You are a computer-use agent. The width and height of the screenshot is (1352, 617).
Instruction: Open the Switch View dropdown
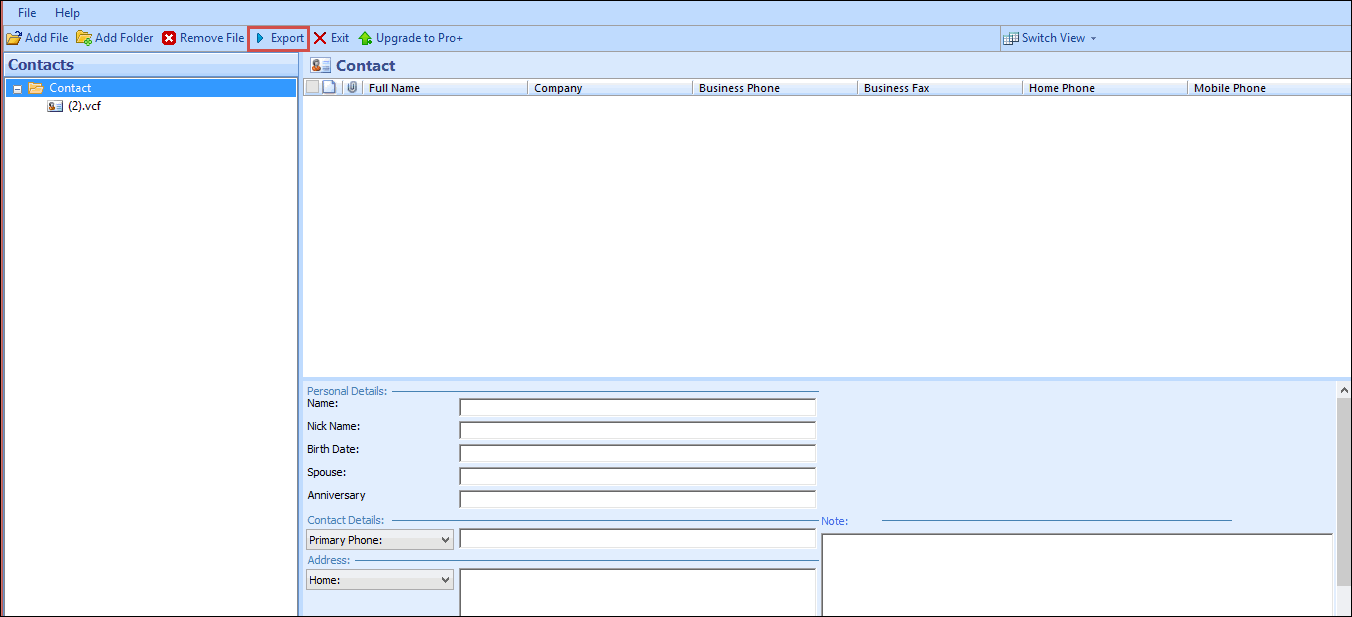(1050, 38)
